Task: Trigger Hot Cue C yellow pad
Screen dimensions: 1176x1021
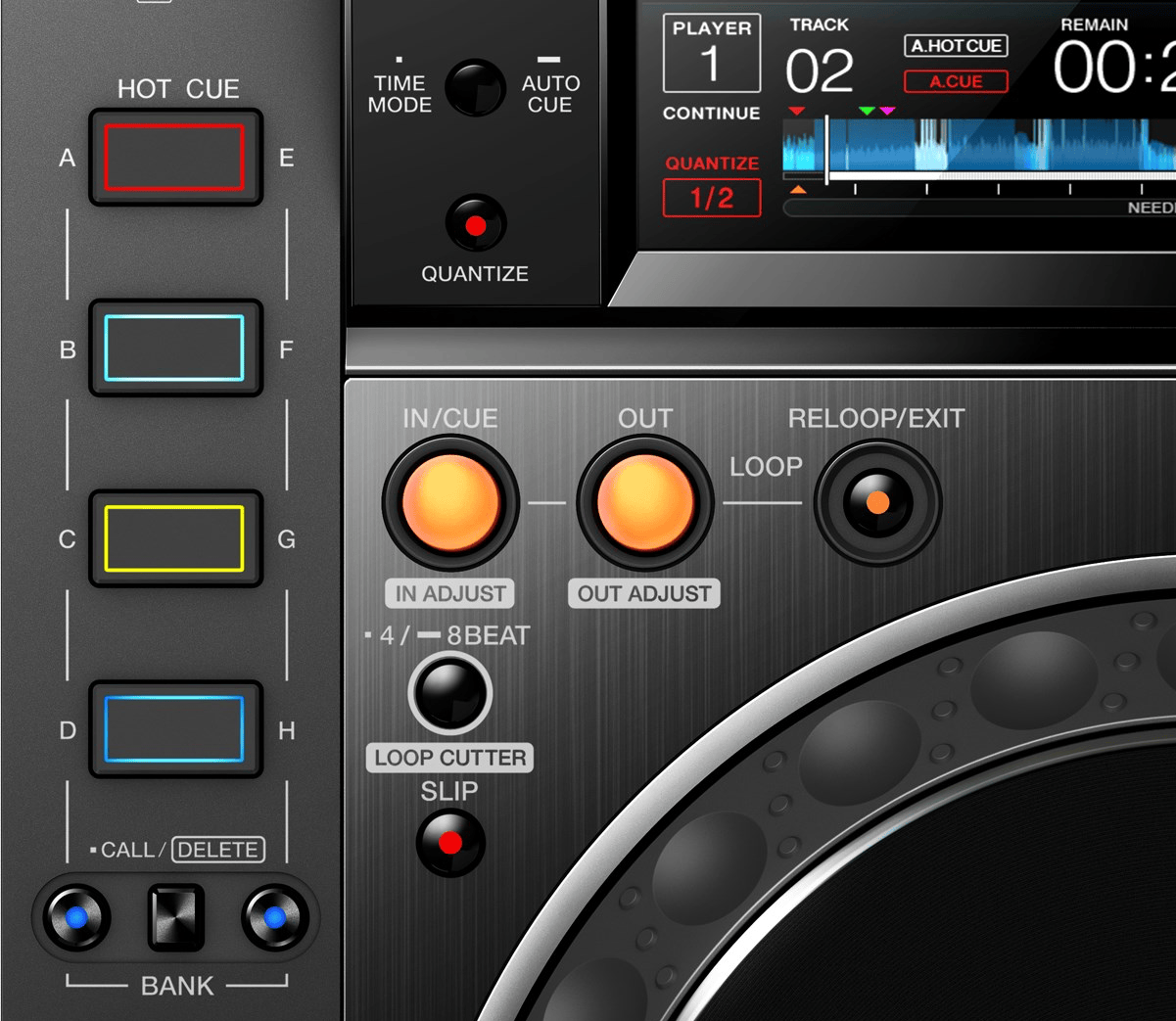Action: tap(175, 538)
